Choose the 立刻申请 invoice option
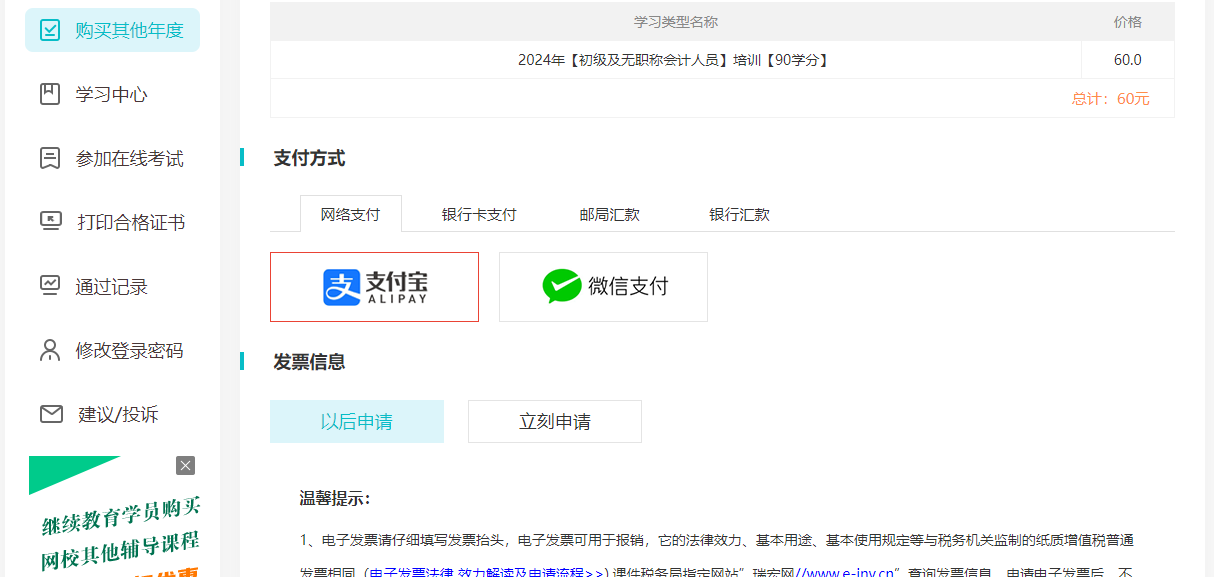Viewport: 1214px width, 577px height. [x=554, y=421]
